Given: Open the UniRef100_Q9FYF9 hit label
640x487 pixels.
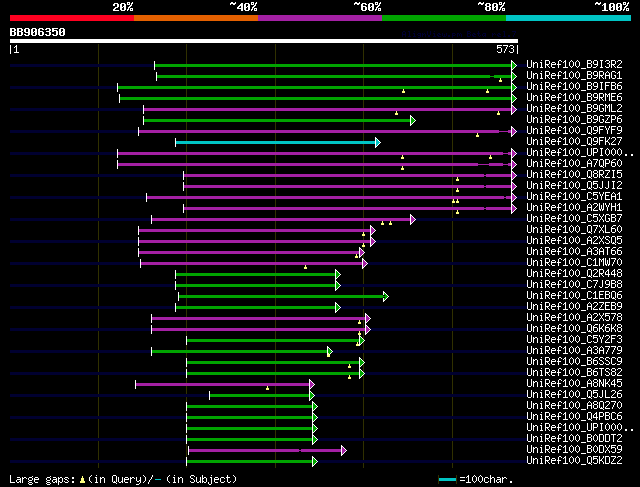Looking at the screenshot, I should click(x=574, y=131).
